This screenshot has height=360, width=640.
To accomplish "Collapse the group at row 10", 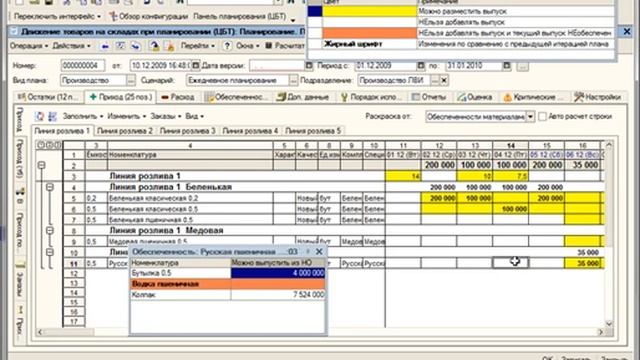I will tap(50, 252).
